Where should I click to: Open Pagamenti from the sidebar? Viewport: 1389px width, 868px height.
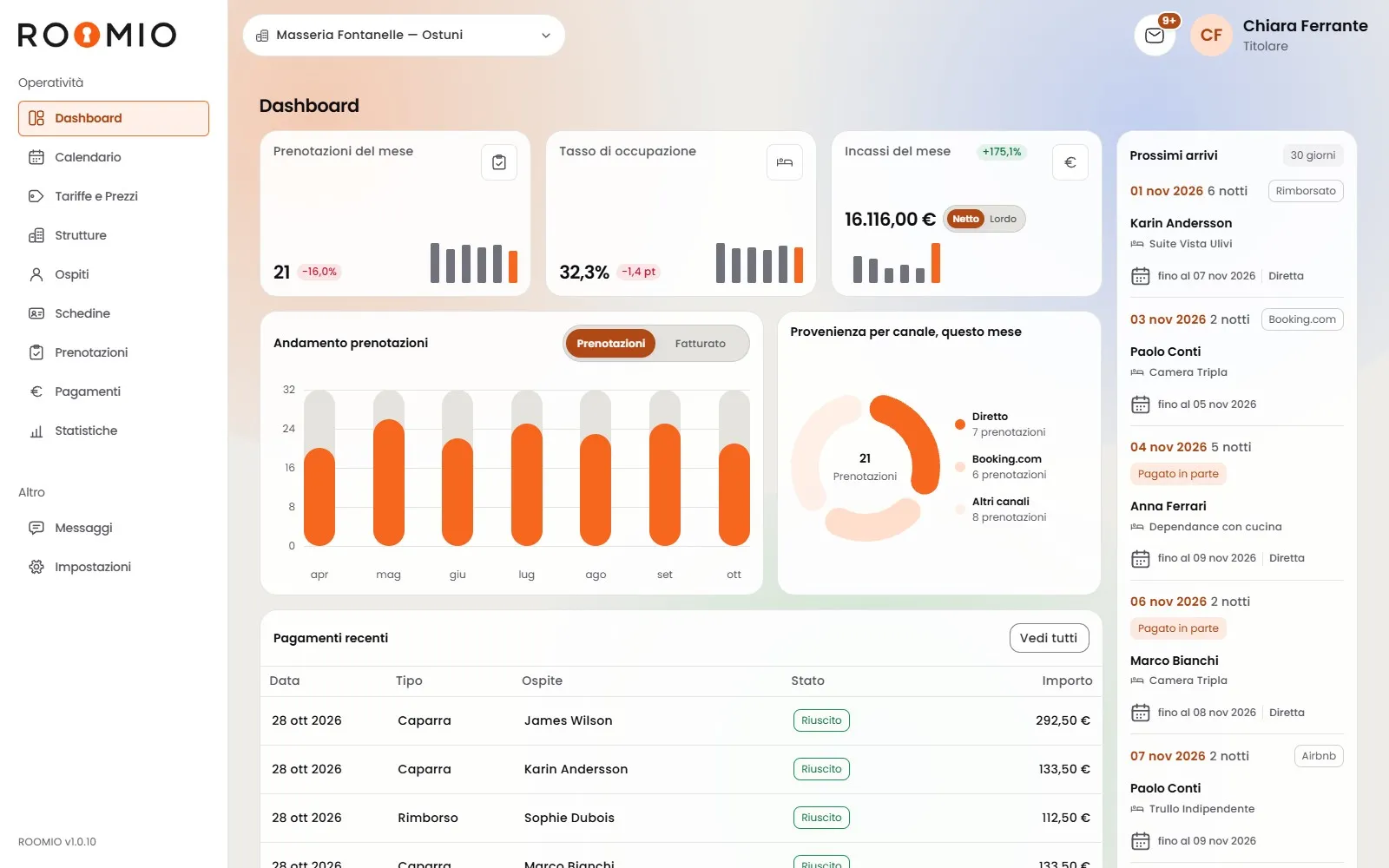click(x=114, y=391)
